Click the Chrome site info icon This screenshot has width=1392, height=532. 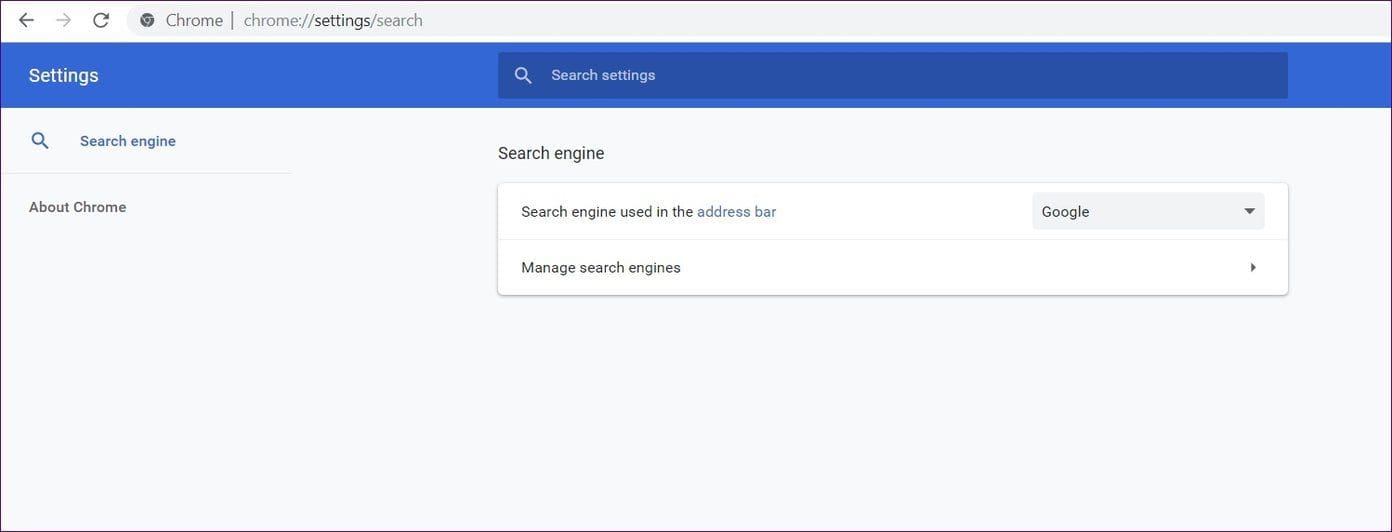[147, 20]
